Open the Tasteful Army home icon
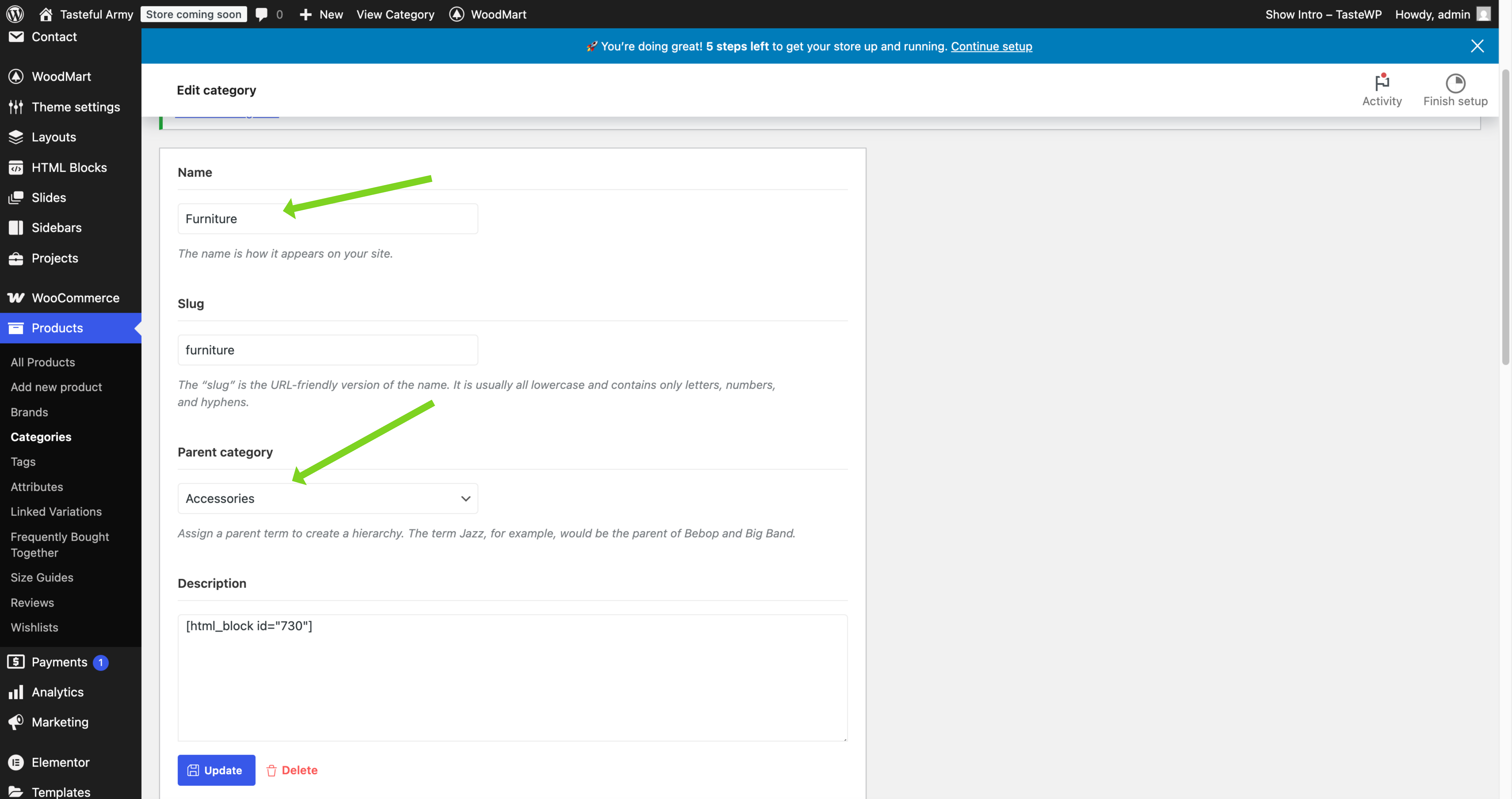This screenshot has width=1512, height=799. point(46,14)
